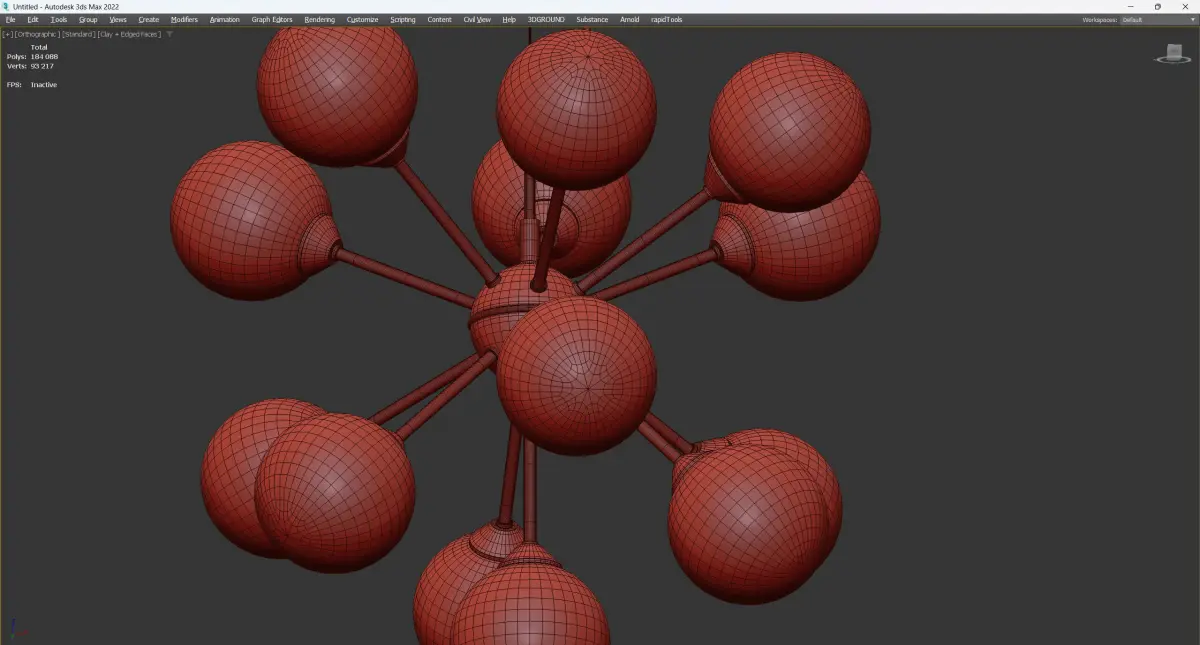Viewport: 1200px width, 645px height.
Task: Close the 3ds Max window
Action: click(x=1185, y=6)
